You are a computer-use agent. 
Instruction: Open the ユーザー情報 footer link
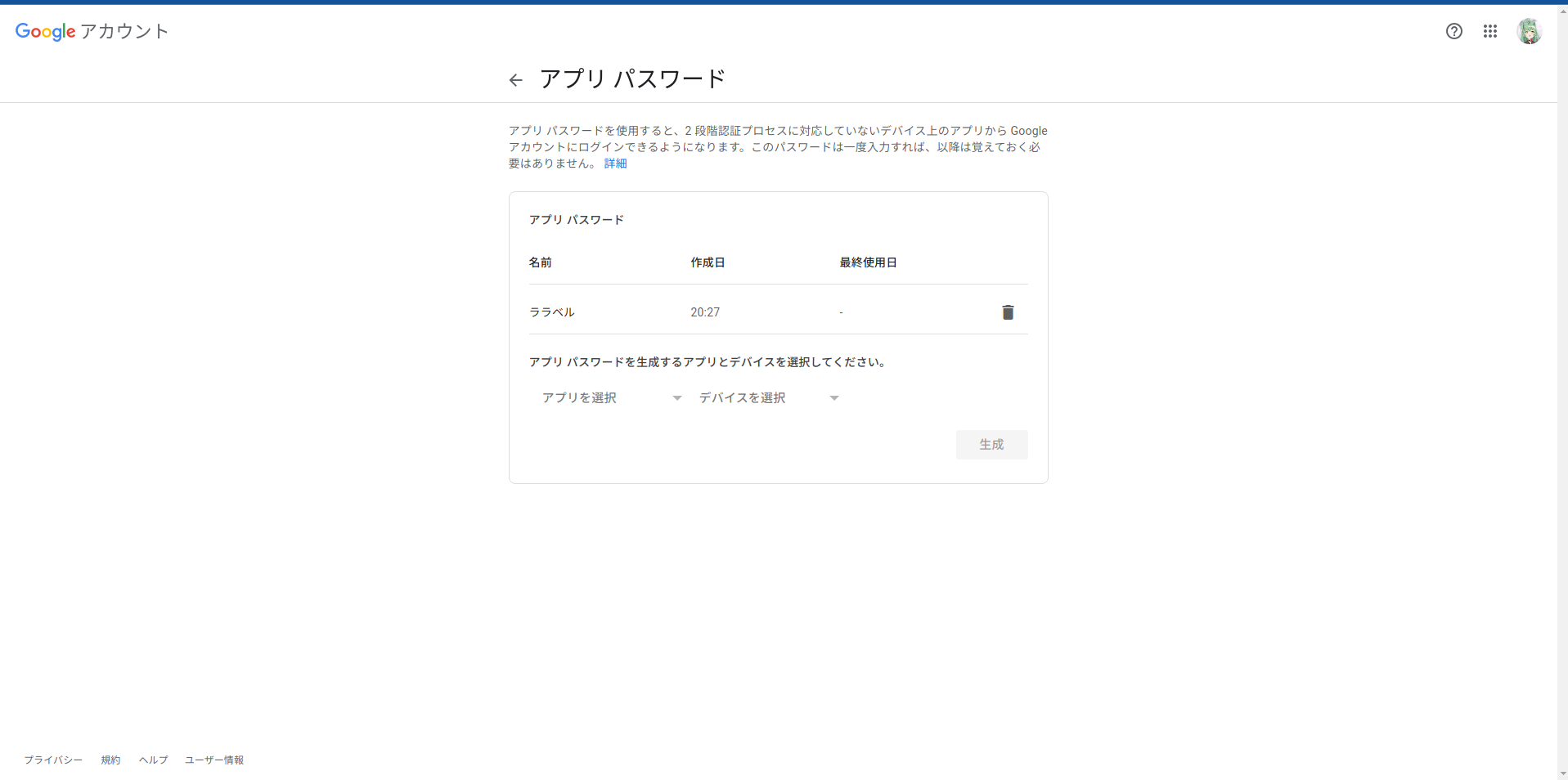[x=214, y=760]
